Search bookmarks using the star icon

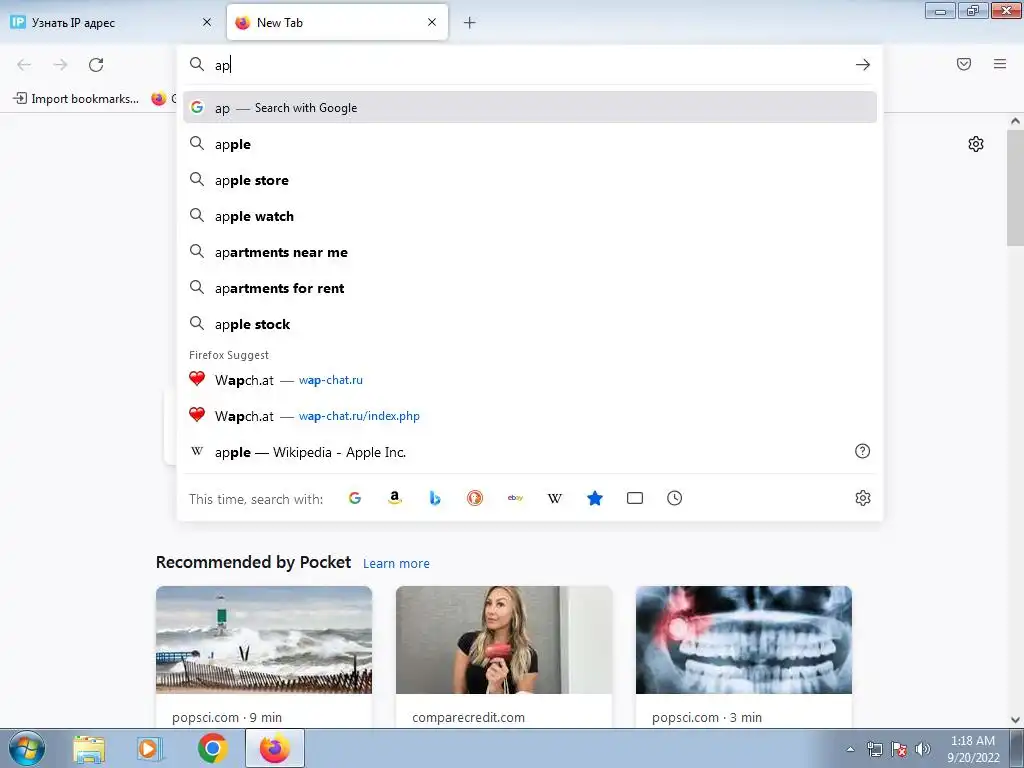point(595,498)
